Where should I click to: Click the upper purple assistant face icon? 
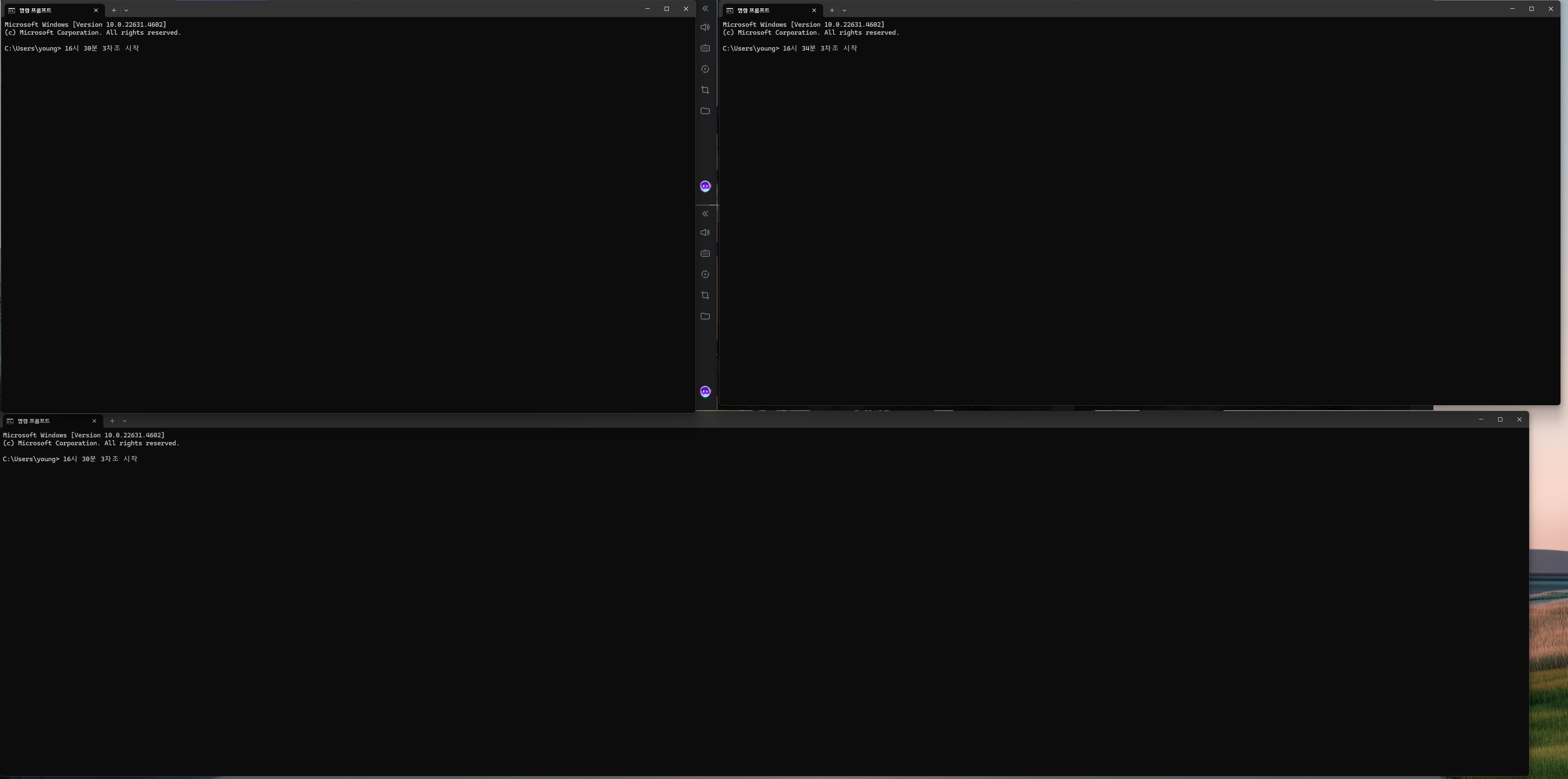705,186
